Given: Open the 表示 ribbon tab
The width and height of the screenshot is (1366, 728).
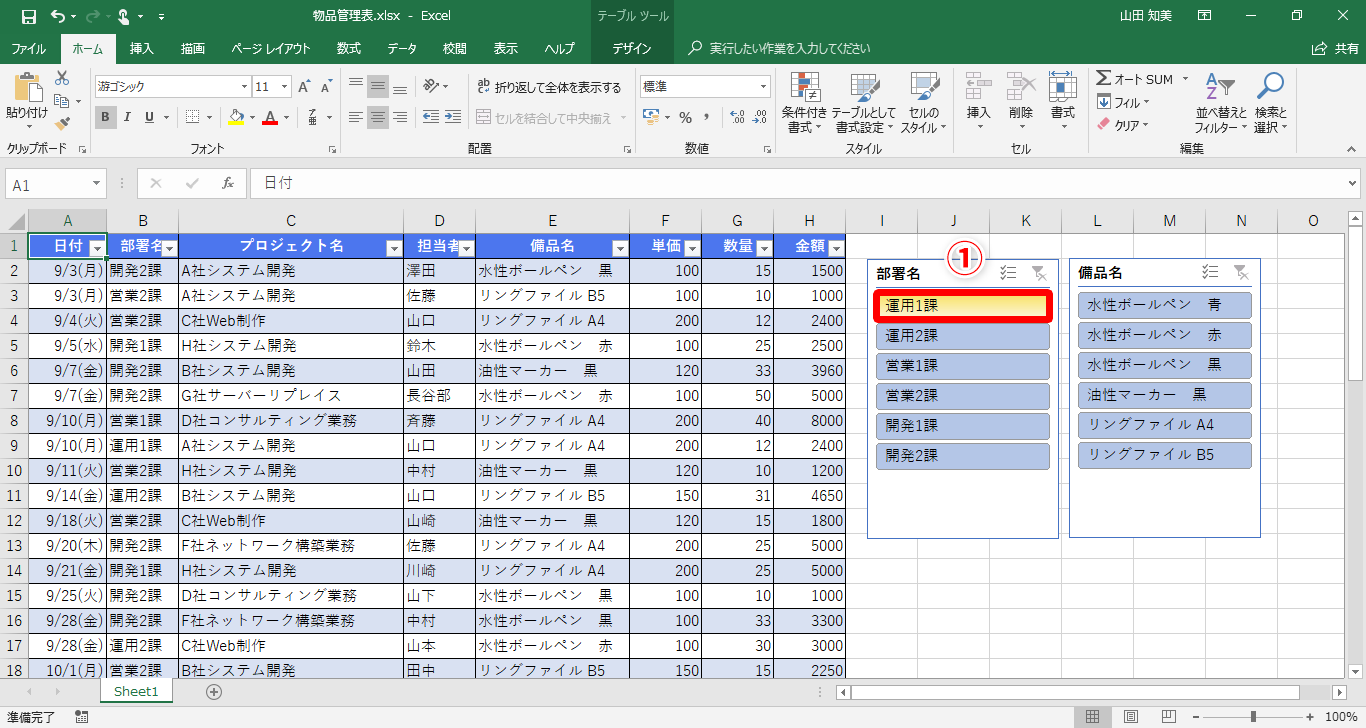Looking at the screenshot, I should 506,48.
